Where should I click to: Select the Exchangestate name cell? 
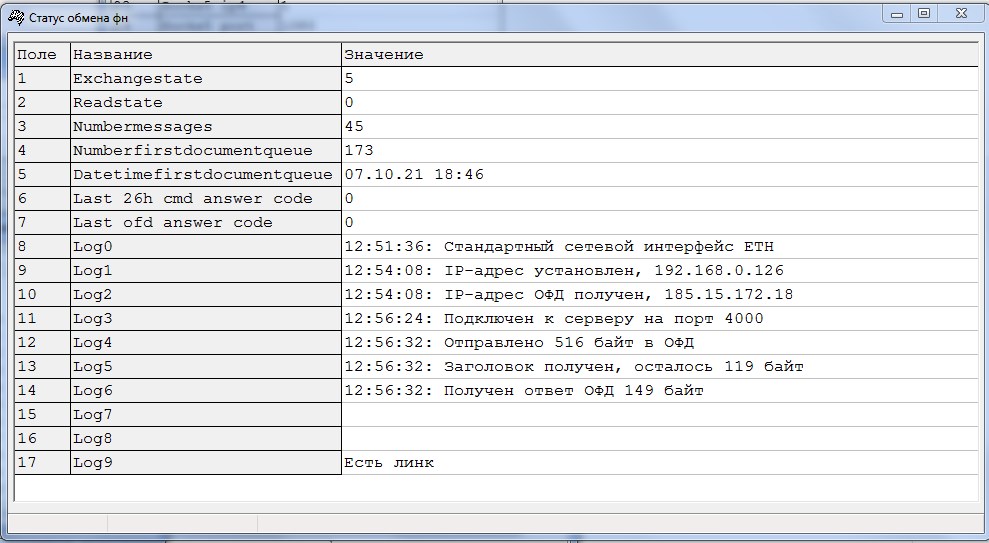(206, 79)
